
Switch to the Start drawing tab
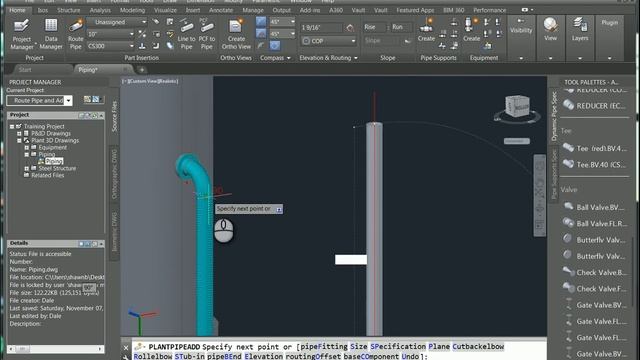pyautogui.click(x=25, y=70)
